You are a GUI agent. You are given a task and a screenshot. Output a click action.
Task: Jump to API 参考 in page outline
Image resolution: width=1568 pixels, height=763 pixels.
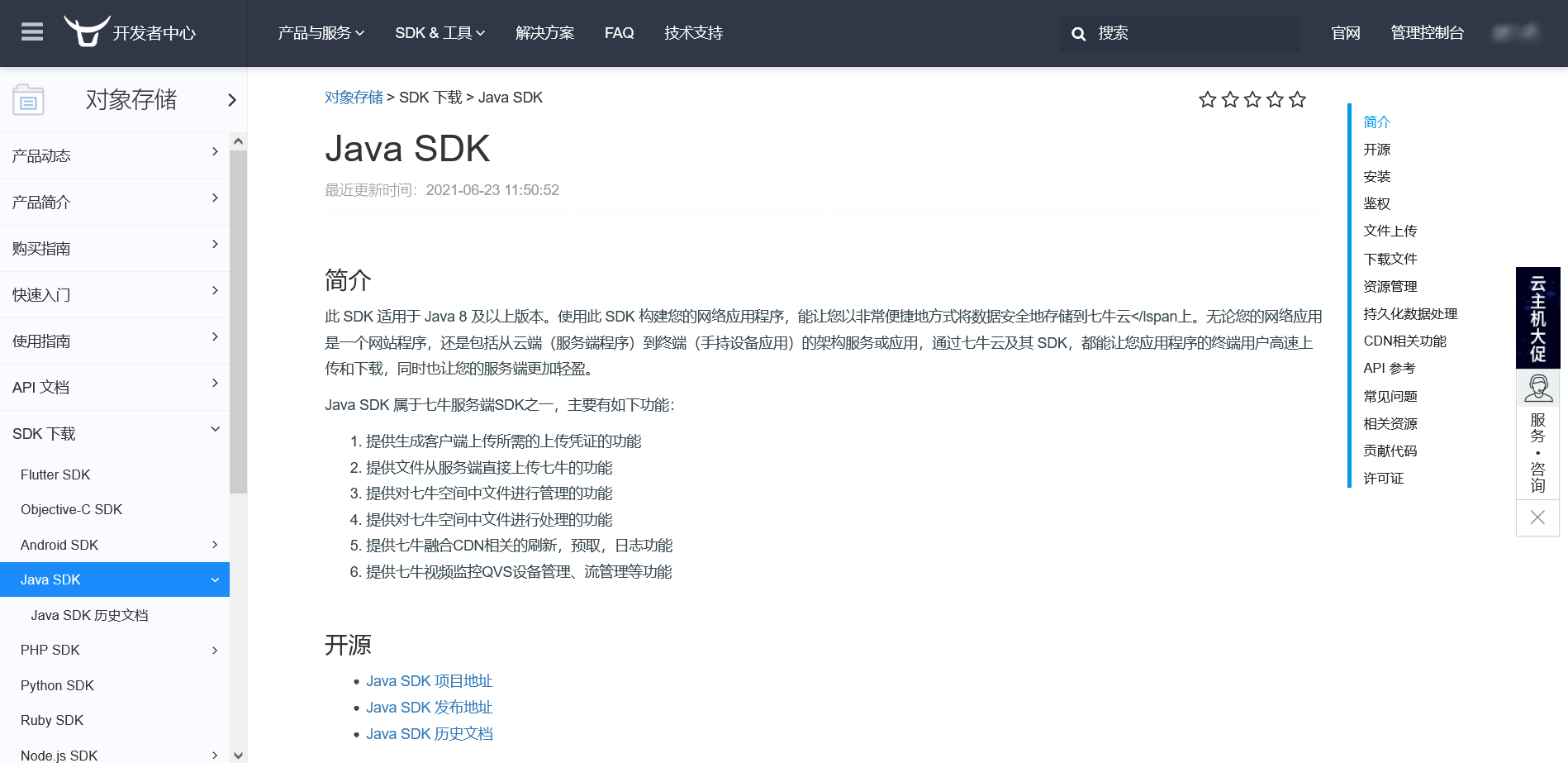[1390, 368]
